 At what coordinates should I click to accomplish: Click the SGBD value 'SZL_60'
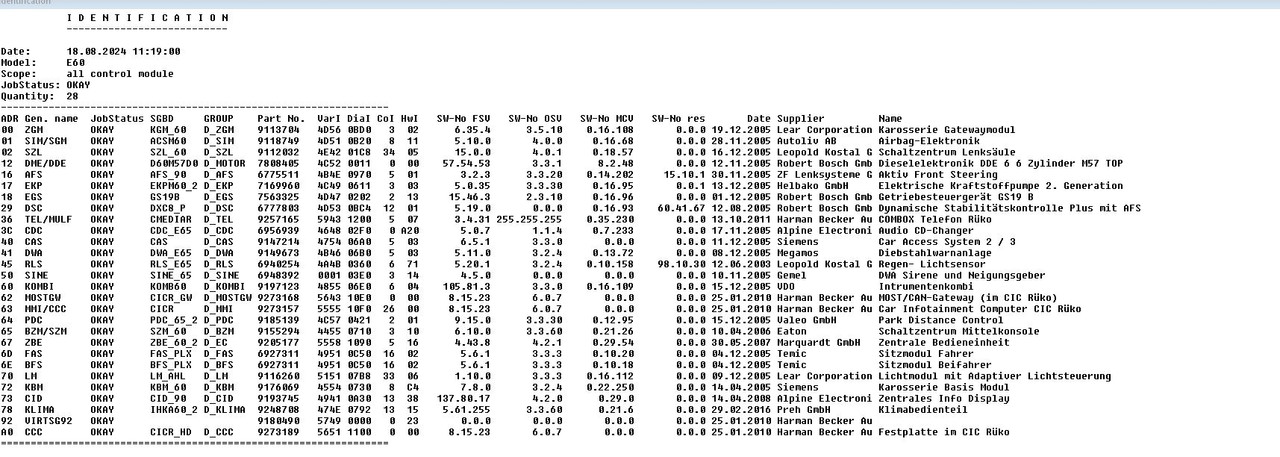[x=168, y=152]
